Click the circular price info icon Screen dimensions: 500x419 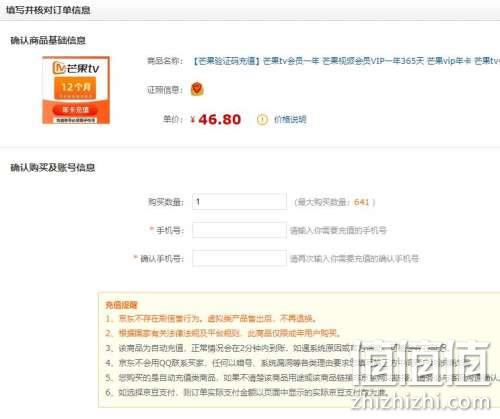coord(262,119)
